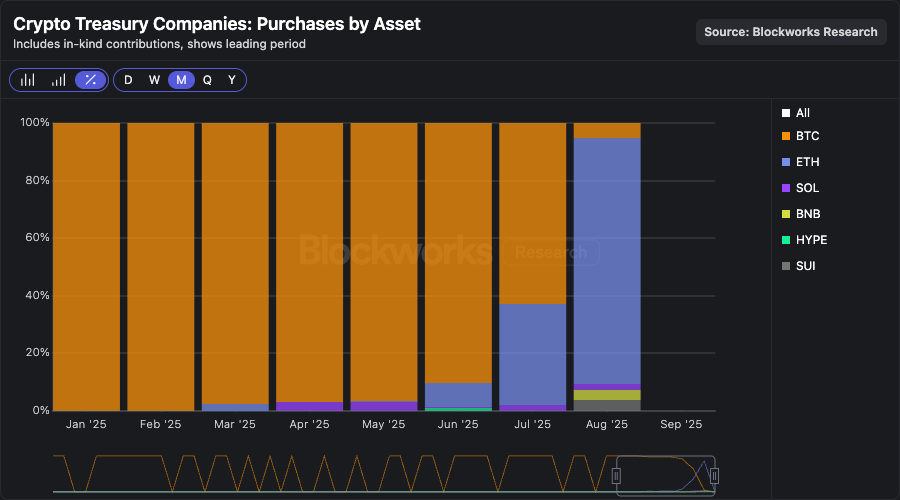Click the Sep '25 axis label

coord(681,424)
